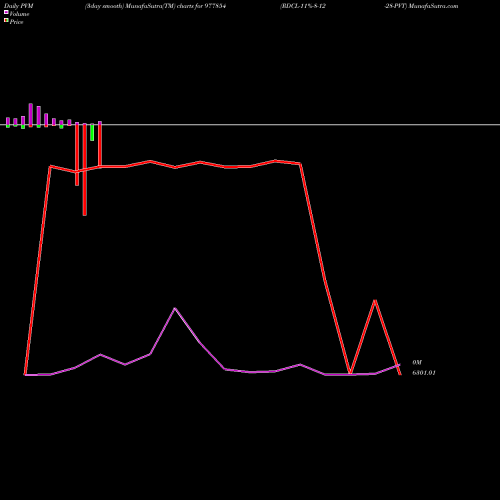Image resolution: width=500 pixels, height=500 pixels.
Task: Click the red price line's late spike peak
Action: coord(375,300)
